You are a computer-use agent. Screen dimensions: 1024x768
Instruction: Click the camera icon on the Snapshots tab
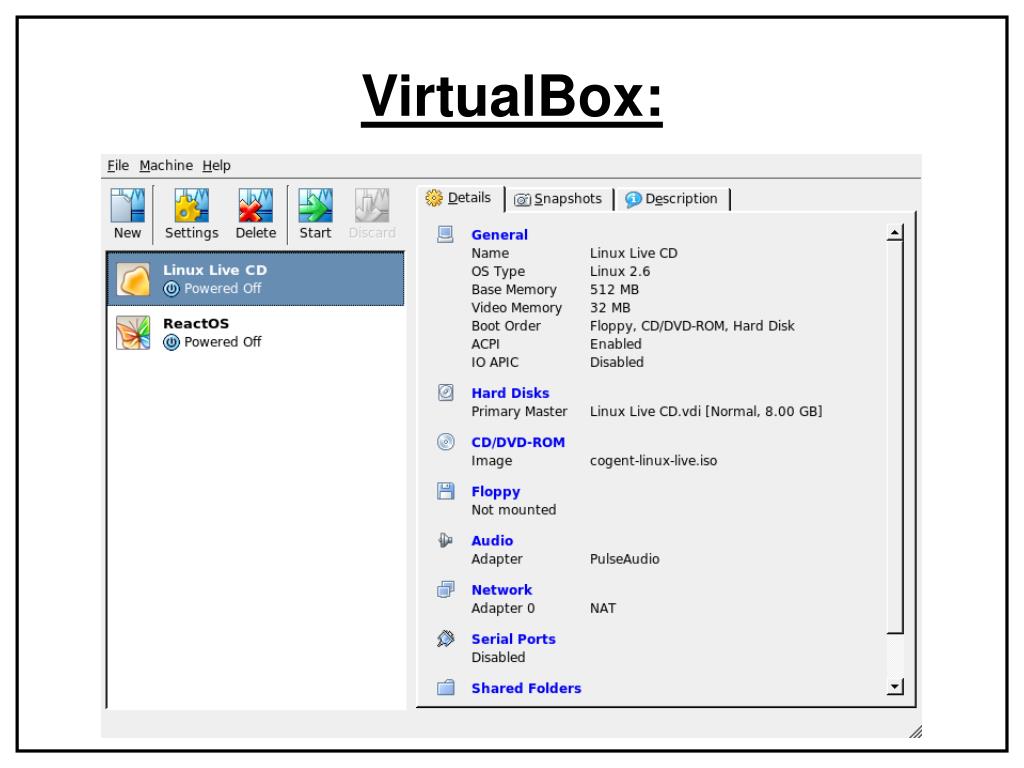[522, 200]
